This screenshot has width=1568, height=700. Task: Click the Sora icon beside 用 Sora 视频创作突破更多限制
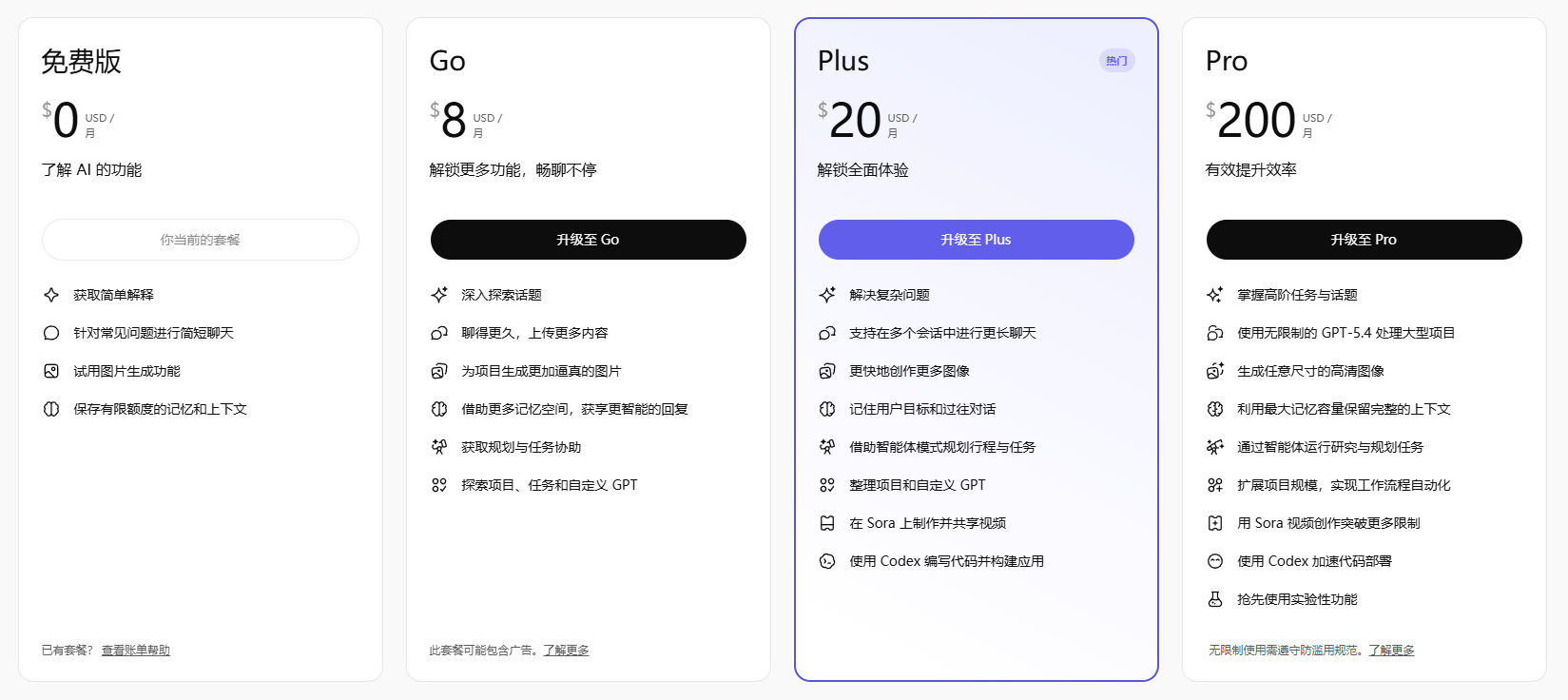pos(1215,523)
